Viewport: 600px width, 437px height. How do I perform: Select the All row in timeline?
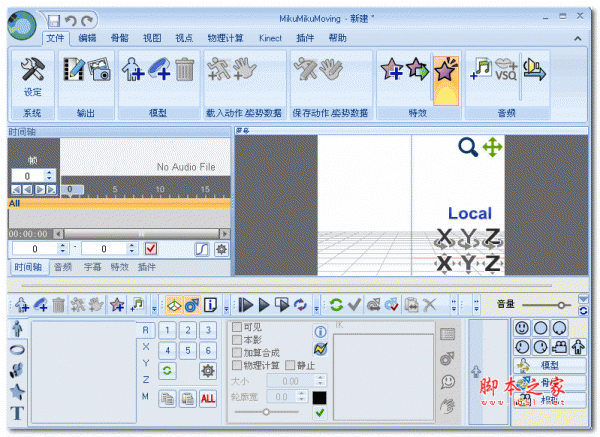[119, 203]
